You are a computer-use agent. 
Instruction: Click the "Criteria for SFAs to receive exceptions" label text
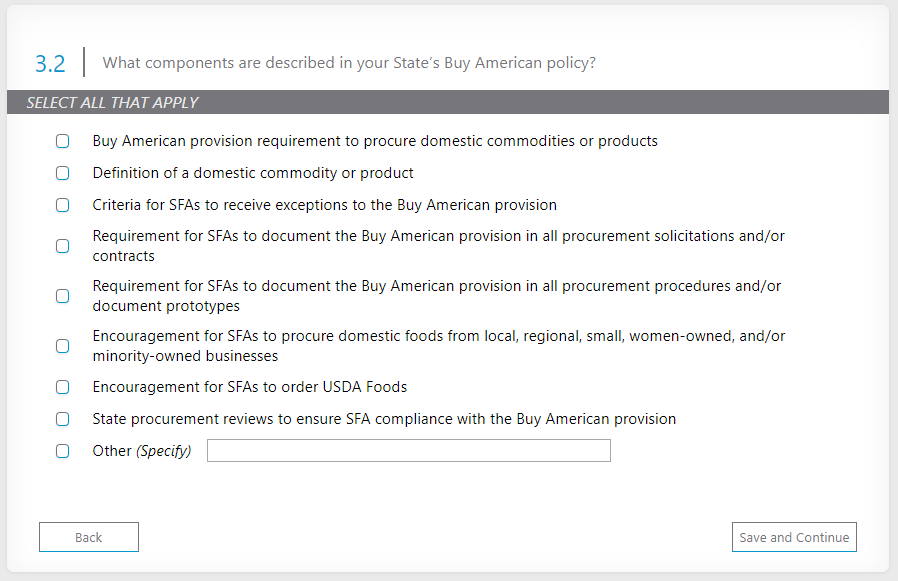click(x=324, y=205)
